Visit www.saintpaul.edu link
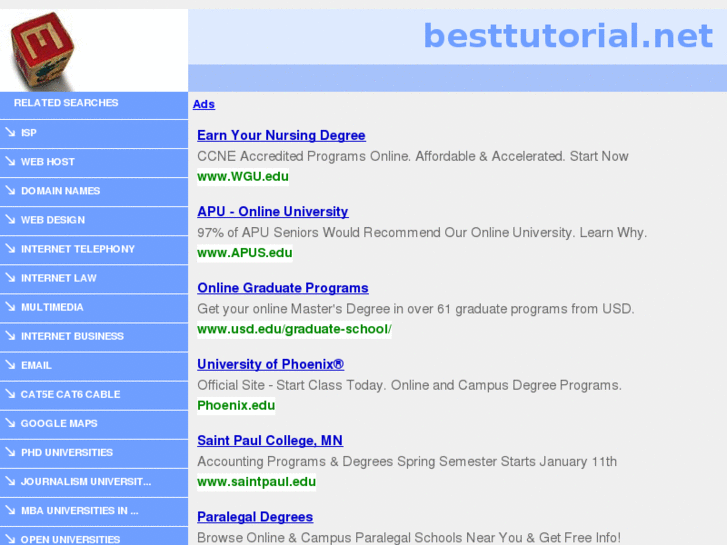The width and height of the screenshot is (727, 545). pyautogui.click(x=256, y=482)
